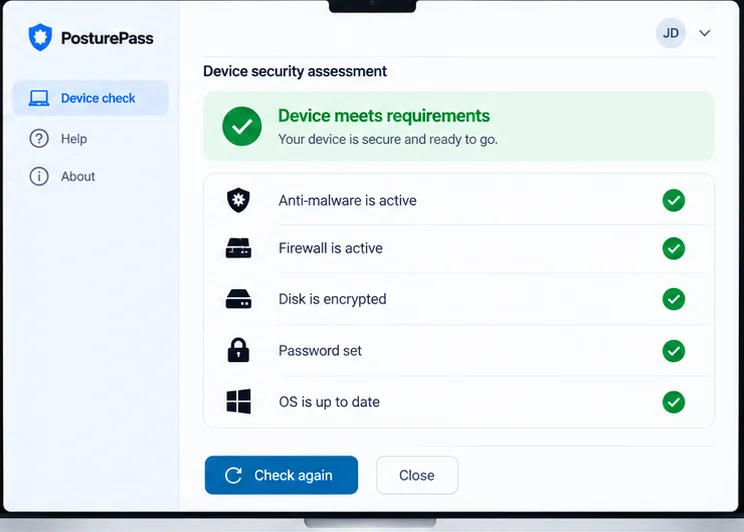This screenshot has height=532, width=744.
Task: Select the 'Password set' text
Action: 320,351
